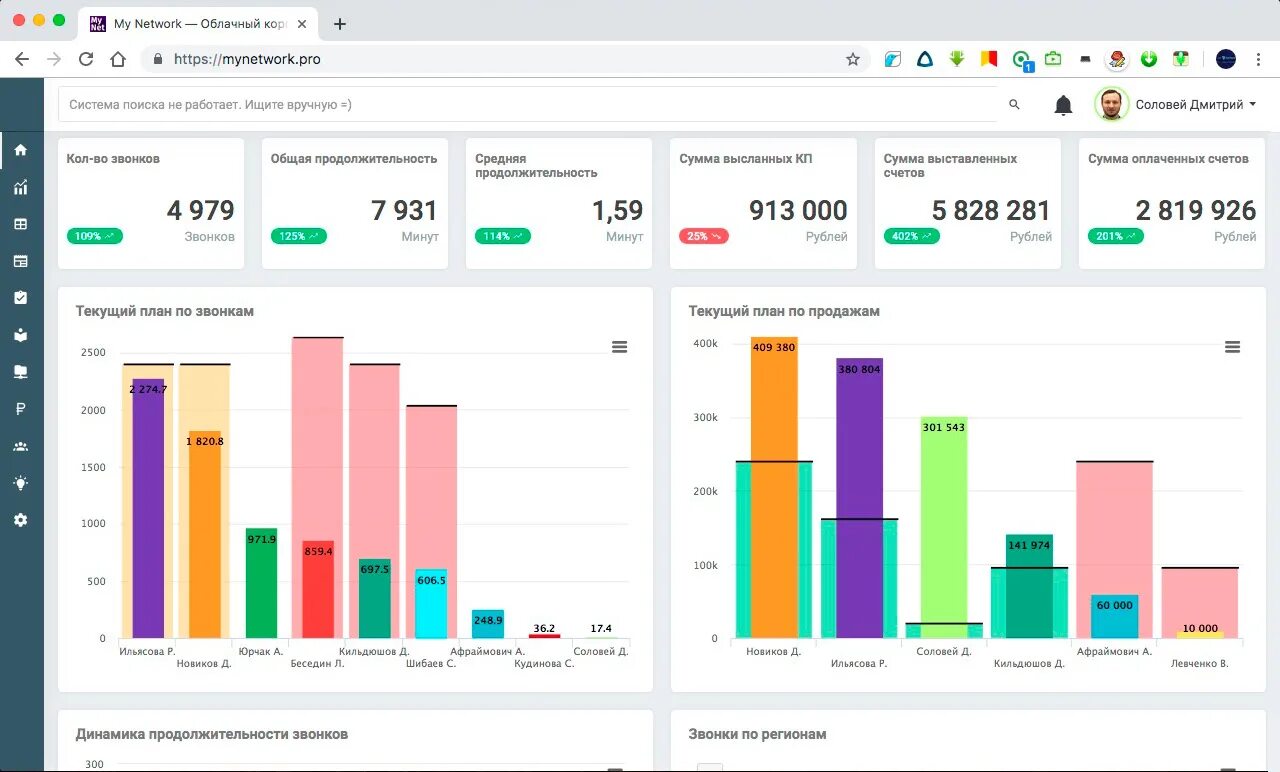The width and height of the screenshot is (1280, 772).
Task: Open the ruble finance sidebar icon
Action: coord(20,409)
